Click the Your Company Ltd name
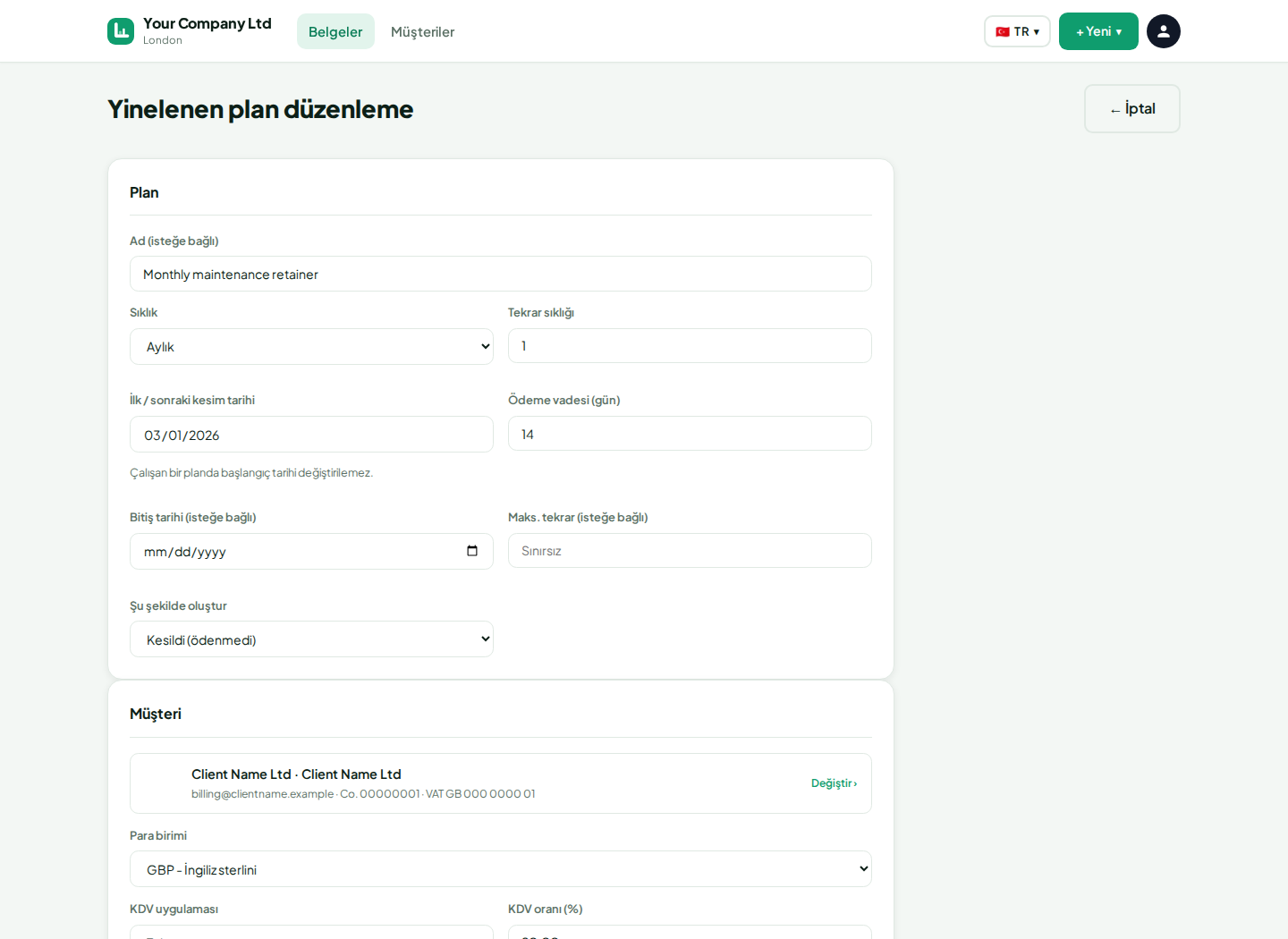Screen dimensions: 1288x939 (x=208, y=23)
